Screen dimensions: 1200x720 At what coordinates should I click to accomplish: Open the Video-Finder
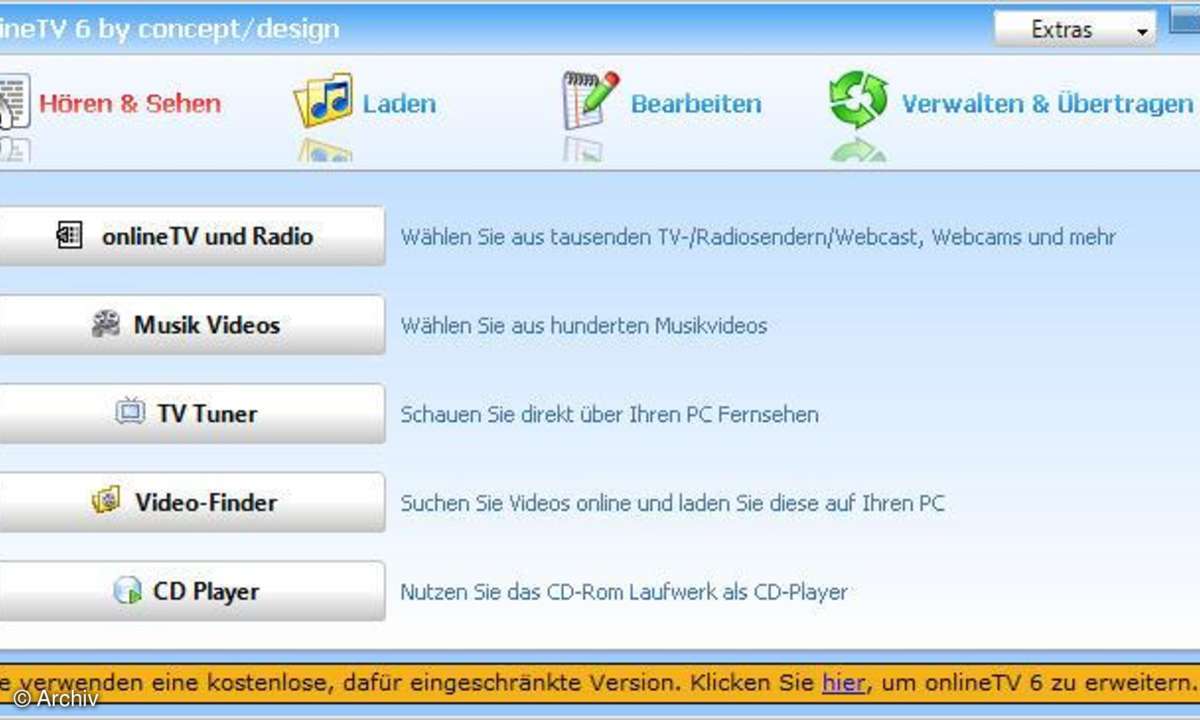[x=192, y=502]
